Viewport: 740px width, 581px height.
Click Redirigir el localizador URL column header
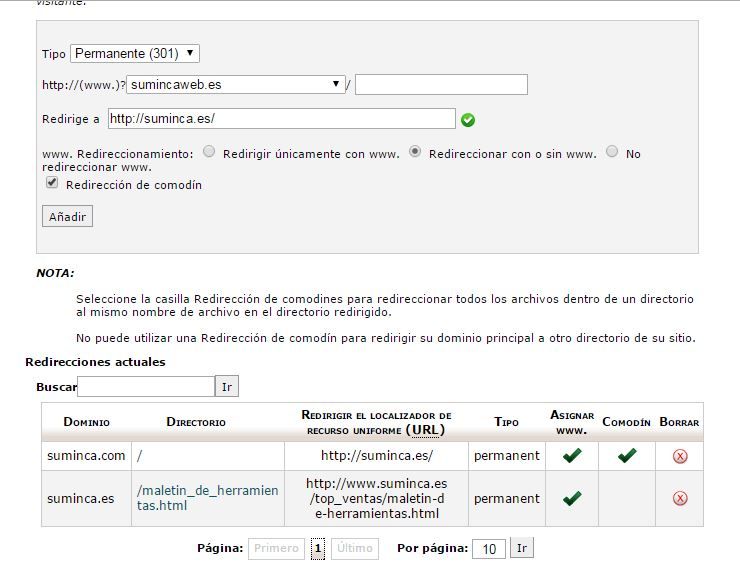376,422
